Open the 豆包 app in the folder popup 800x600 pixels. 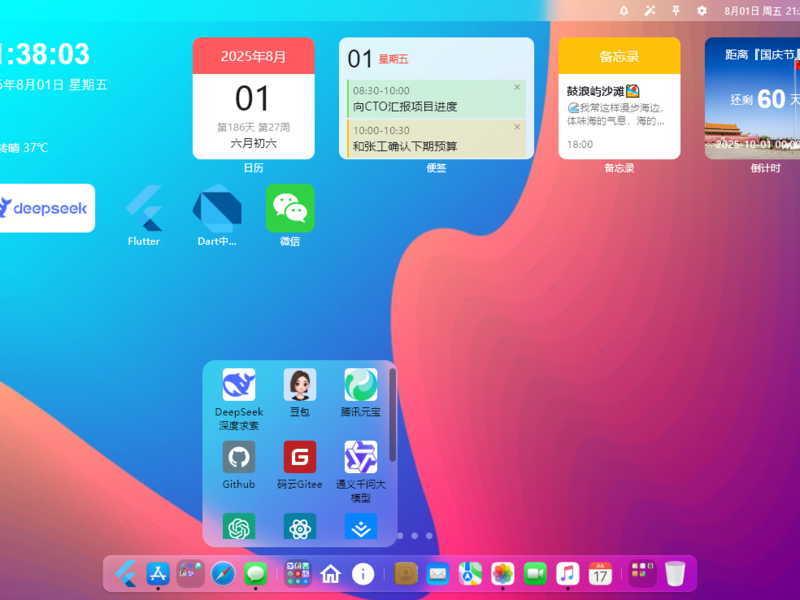(299, 385)
